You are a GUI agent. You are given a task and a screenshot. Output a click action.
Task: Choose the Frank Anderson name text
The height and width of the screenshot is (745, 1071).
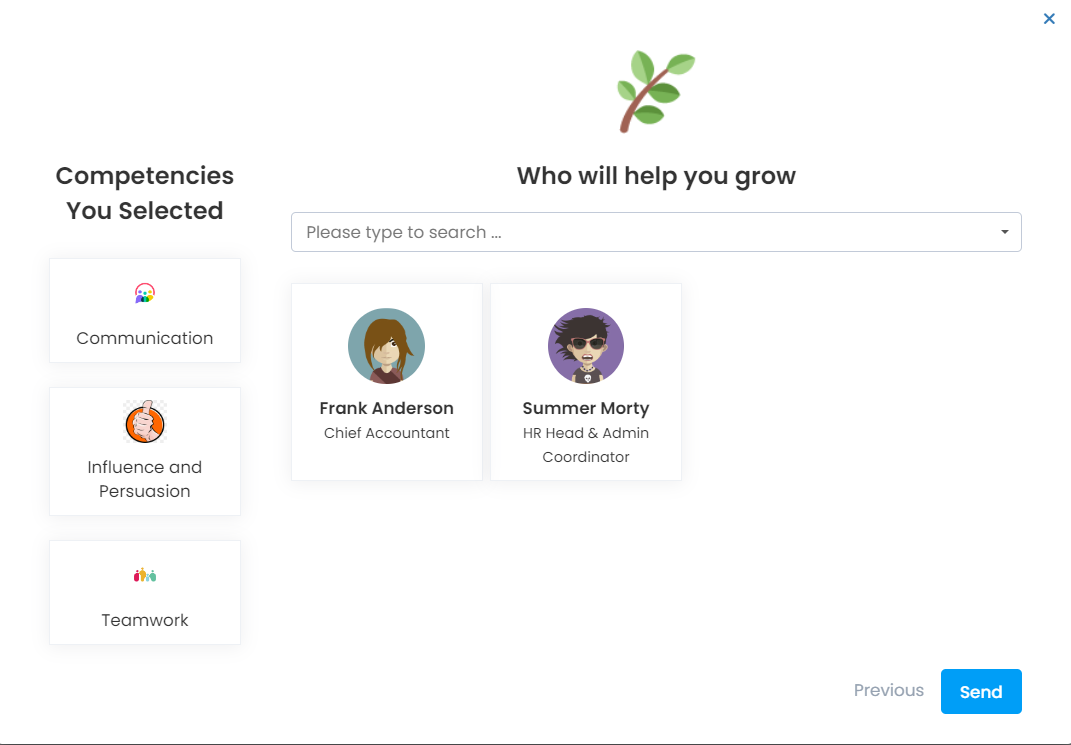(x=386, y=408)
